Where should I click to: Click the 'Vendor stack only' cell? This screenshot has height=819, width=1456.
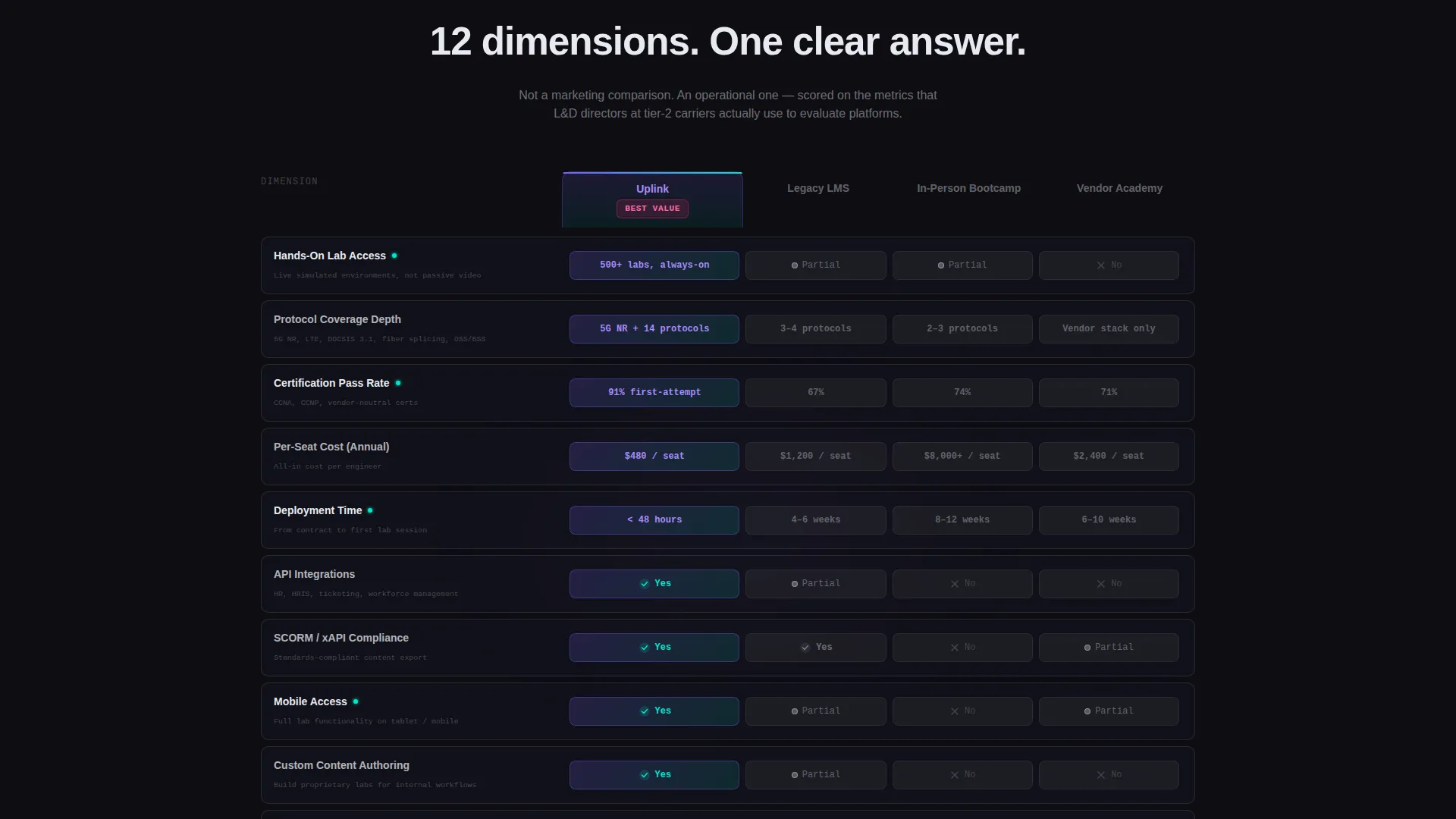click(1109, 329)
